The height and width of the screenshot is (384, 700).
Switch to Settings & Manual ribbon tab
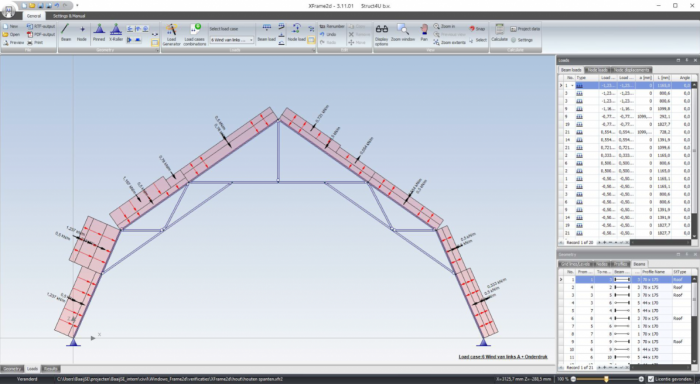(69, 16)
